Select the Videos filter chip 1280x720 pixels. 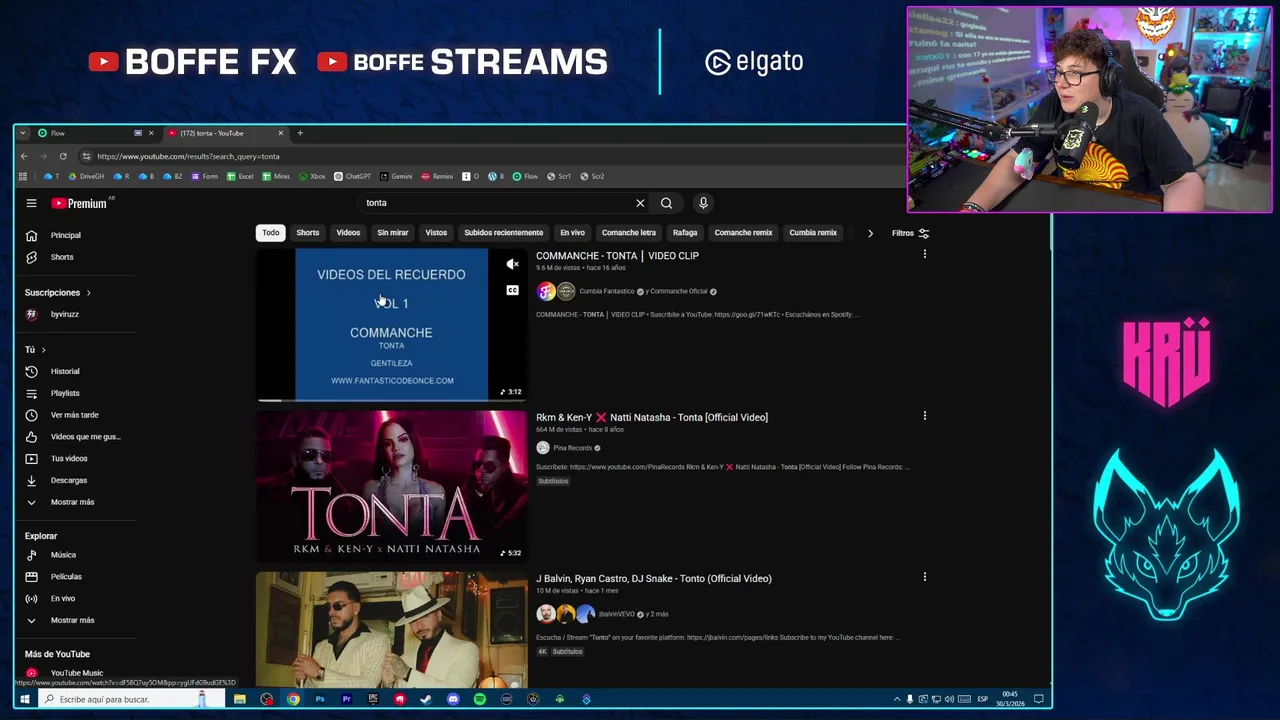click(348, 233)
